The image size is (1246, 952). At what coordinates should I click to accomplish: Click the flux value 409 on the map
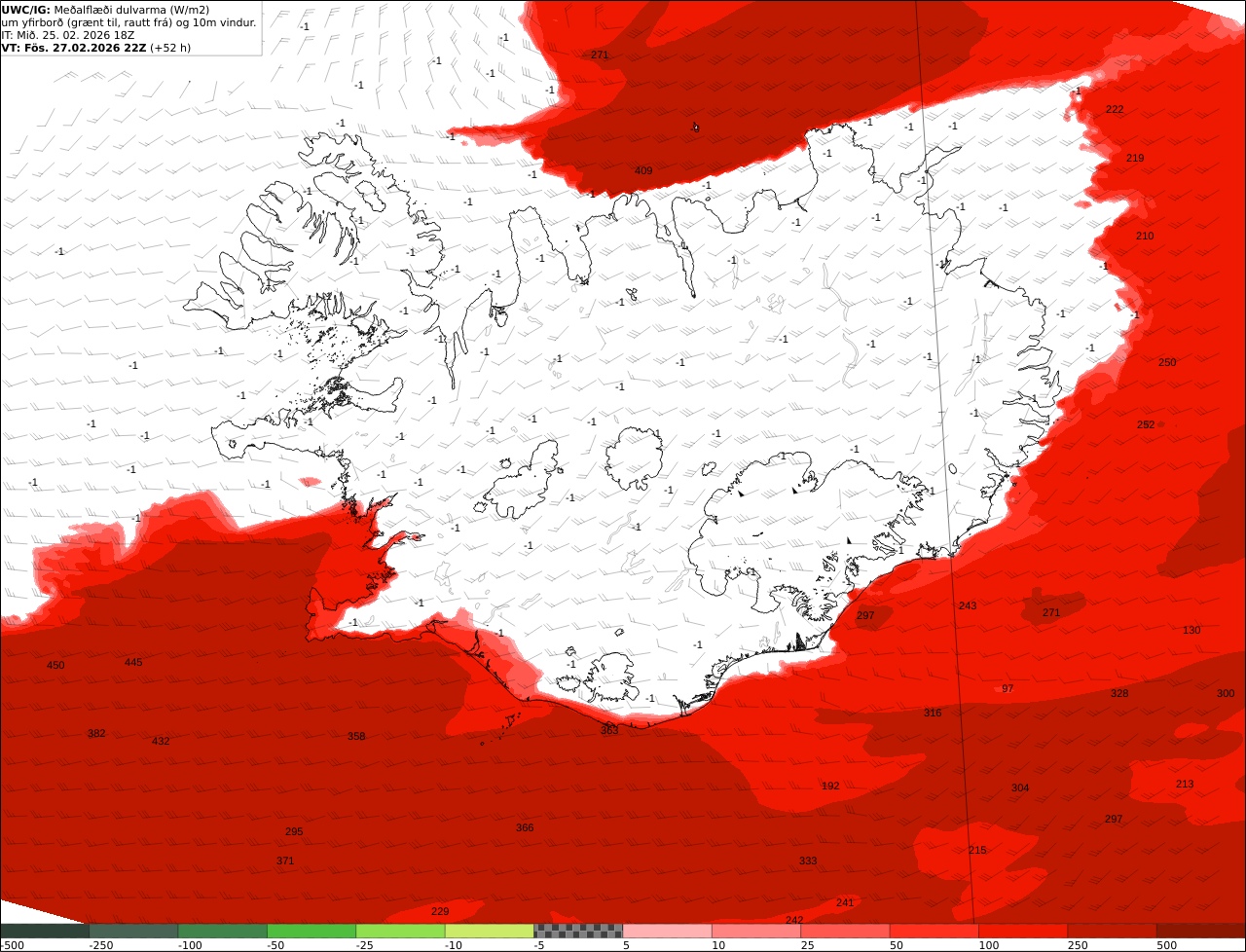tap(643, 170)
